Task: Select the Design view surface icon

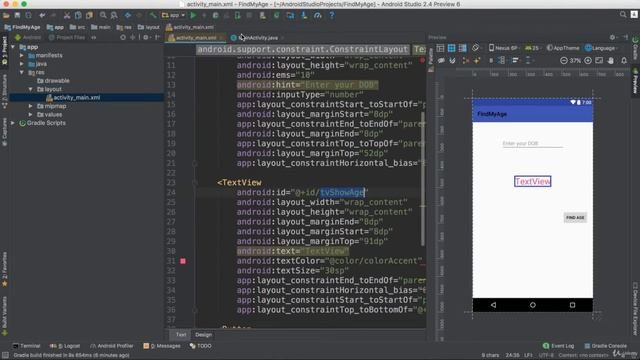Action: point(440,48)
